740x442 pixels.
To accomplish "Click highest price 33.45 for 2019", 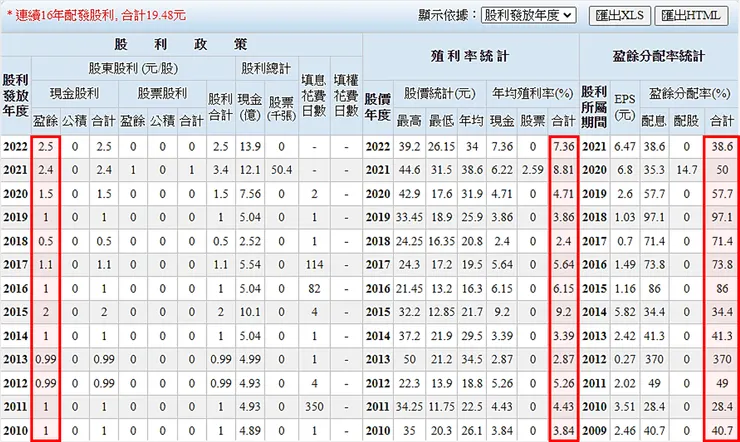I will coord(409,217).
